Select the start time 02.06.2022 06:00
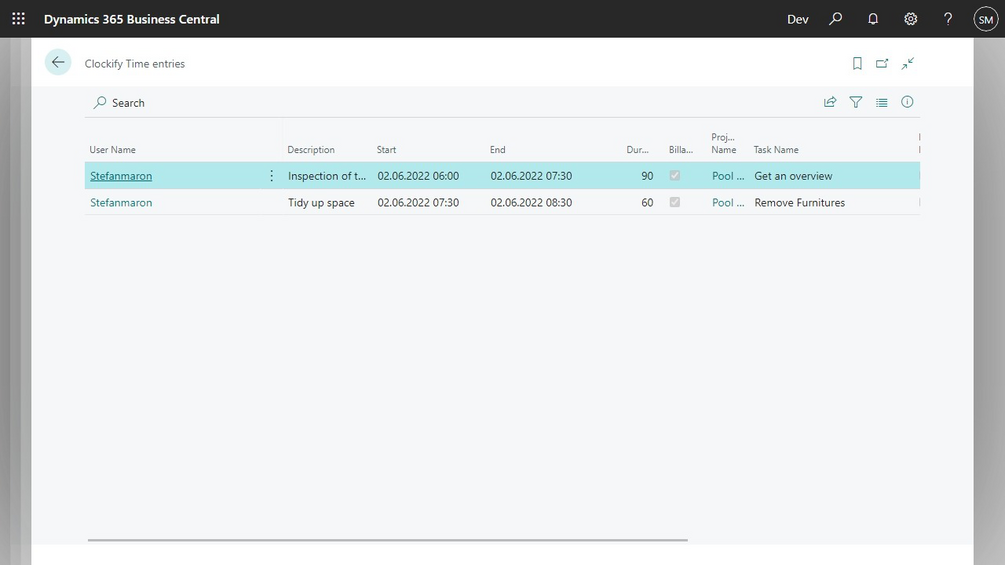The image size is (1005, 565). pyautogui.click(x=418, y=176)
